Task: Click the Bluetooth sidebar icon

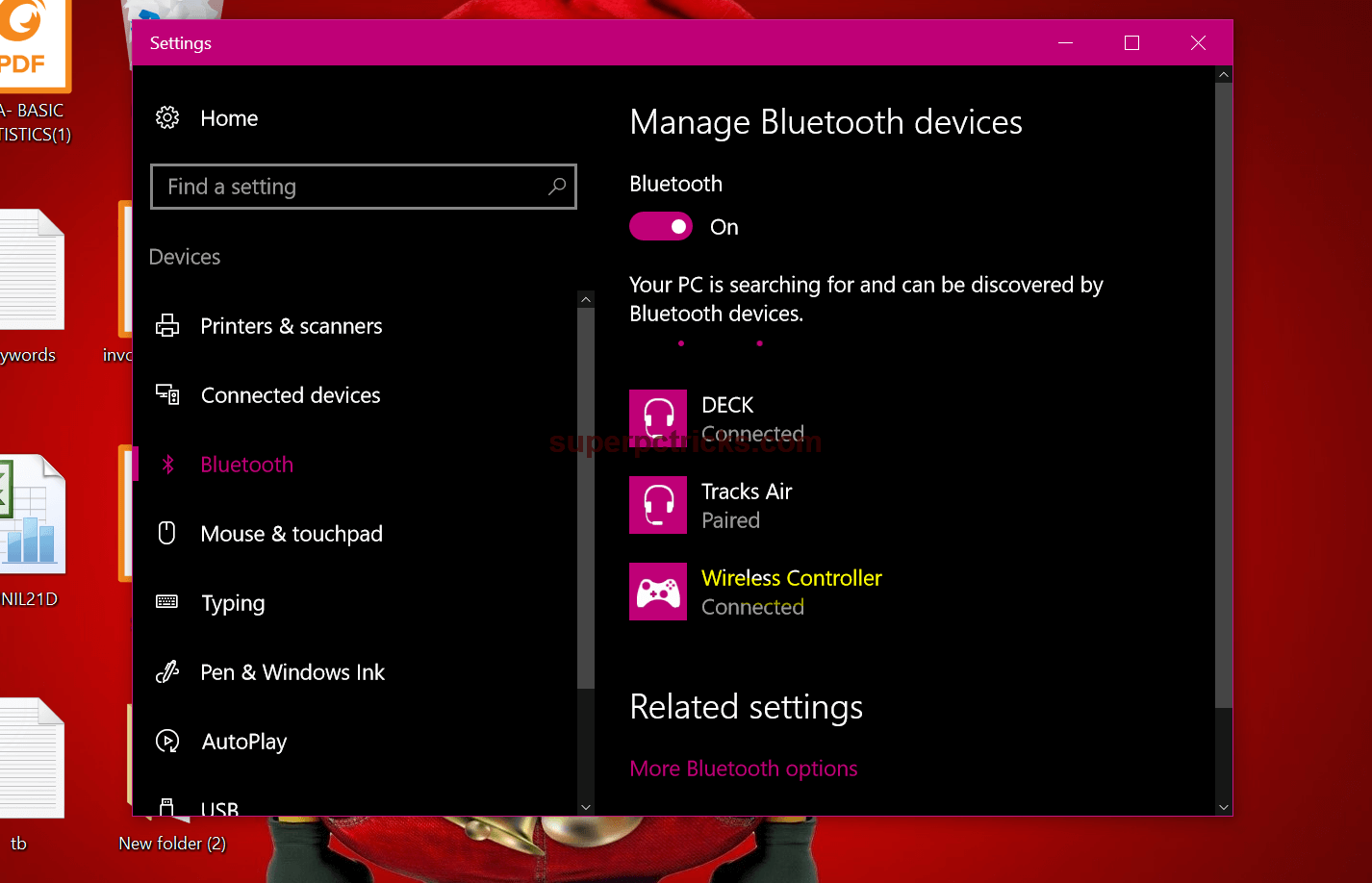Action: (x=167, y=464)
